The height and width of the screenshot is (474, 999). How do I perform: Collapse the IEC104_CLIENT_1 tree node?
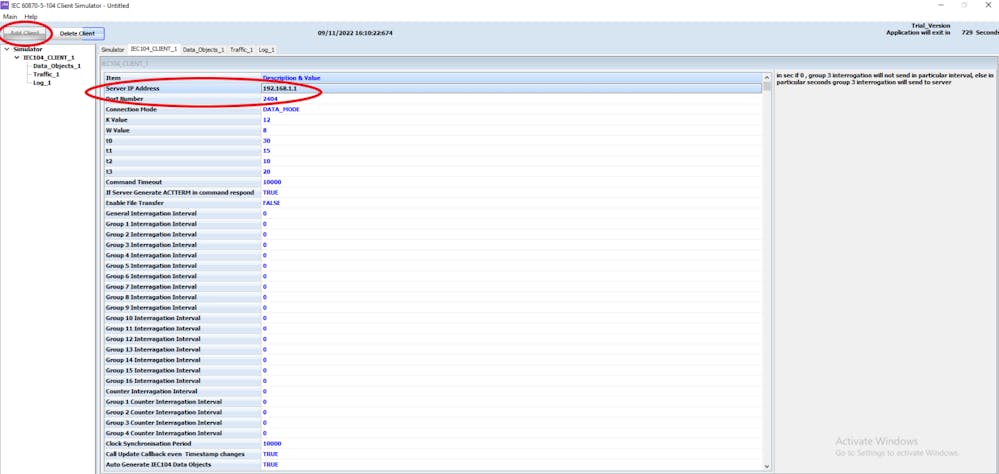(x=17, y=57)
